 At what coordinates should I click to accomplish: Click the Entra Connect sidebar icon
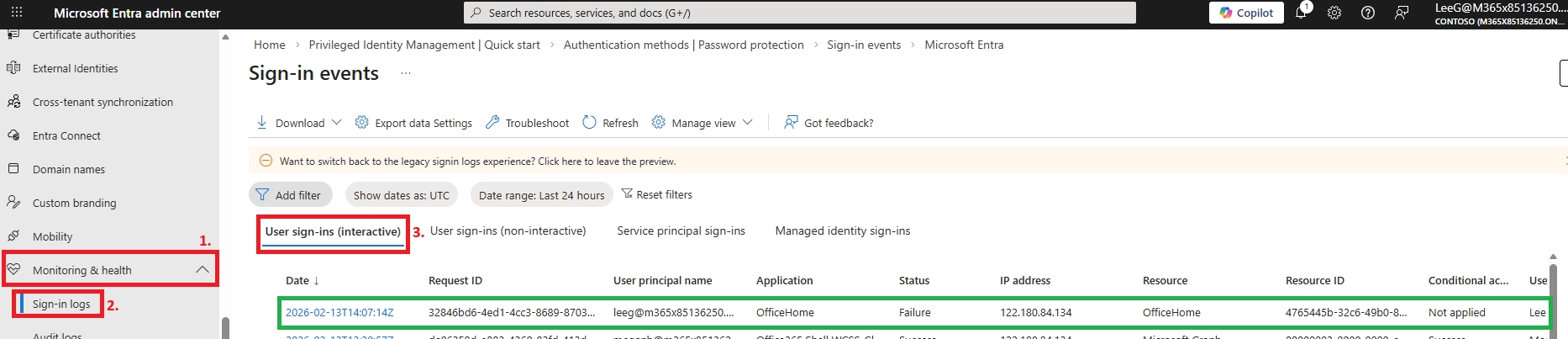pyautogui.click(x=13, y=135)
